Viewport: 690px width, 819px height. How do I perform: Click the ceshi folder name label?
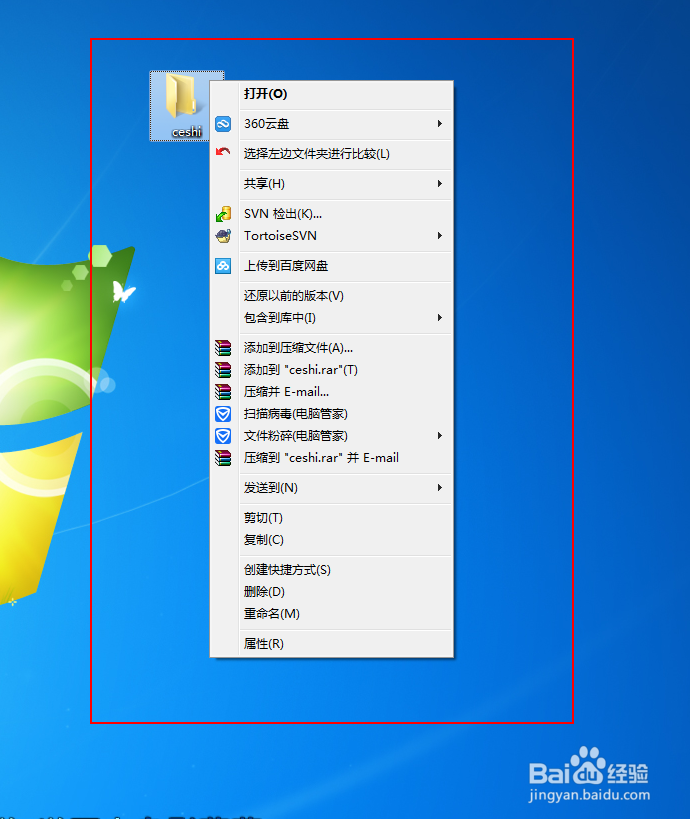[x=186, y=132]
